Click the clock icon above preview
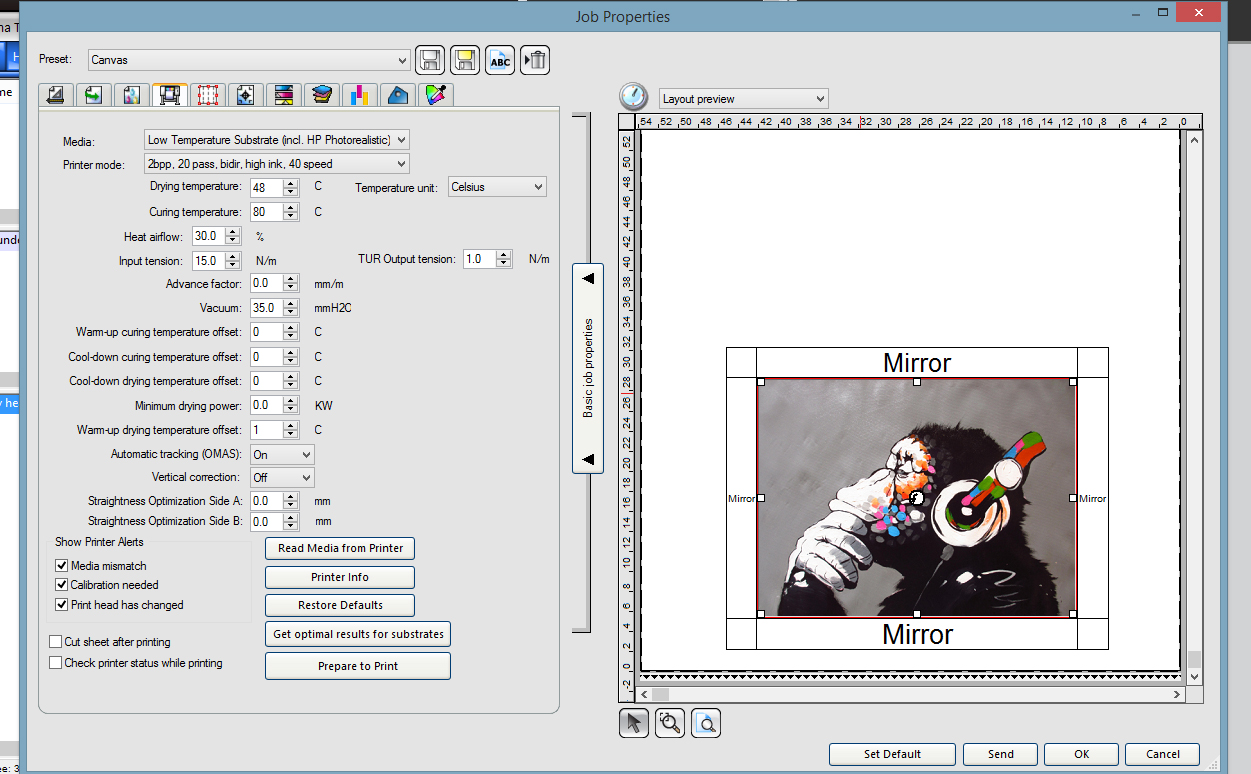This screenshot has width=1251, height=774. click(633, 97)
